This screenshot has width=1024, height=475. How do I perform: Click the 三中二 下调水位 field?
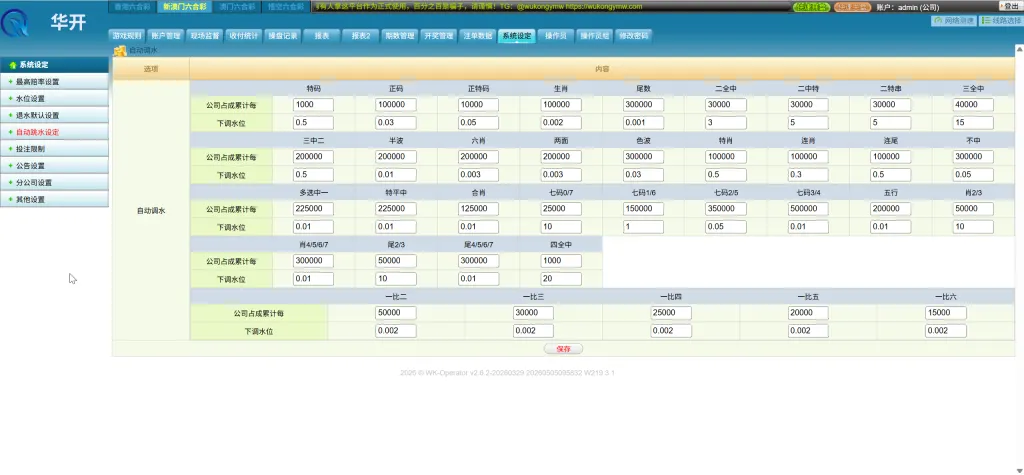(313, 174)
